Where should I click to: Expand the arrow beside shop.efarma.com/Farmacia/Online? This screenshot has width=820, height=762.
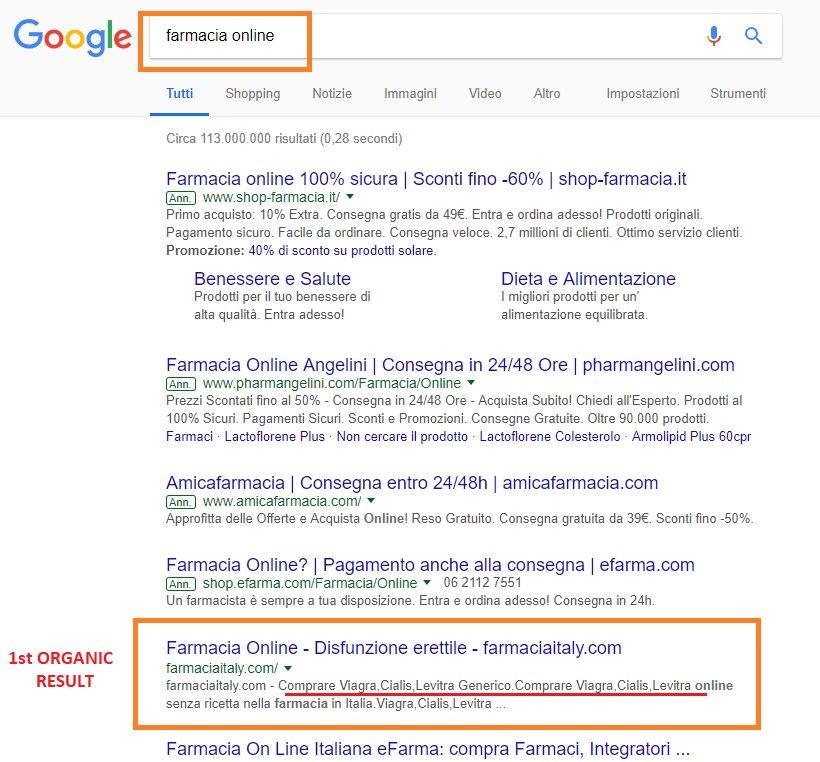tap(427, 583)
